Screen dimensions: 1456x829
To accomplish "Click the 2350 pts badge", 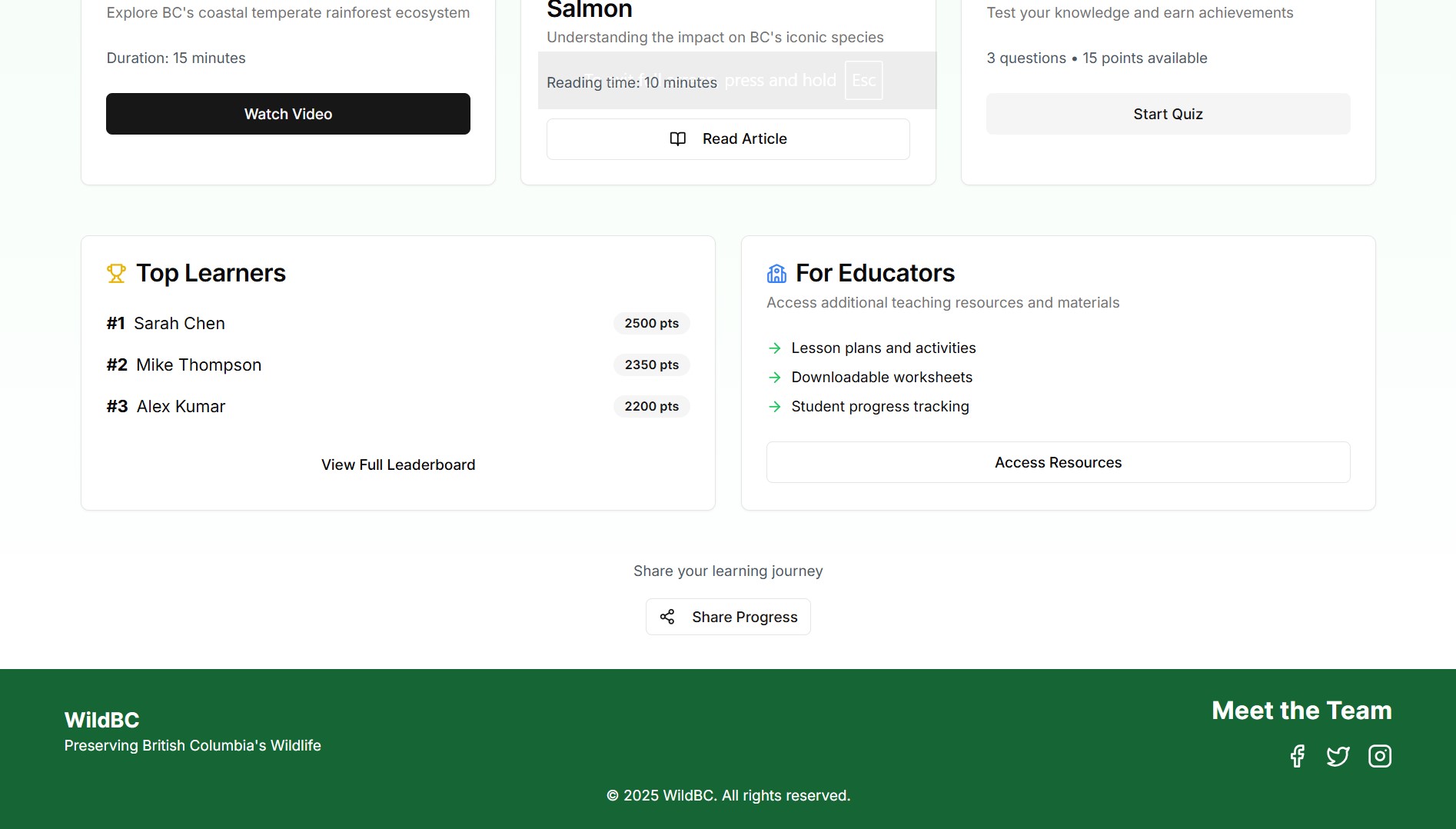I will pos(652,365).
